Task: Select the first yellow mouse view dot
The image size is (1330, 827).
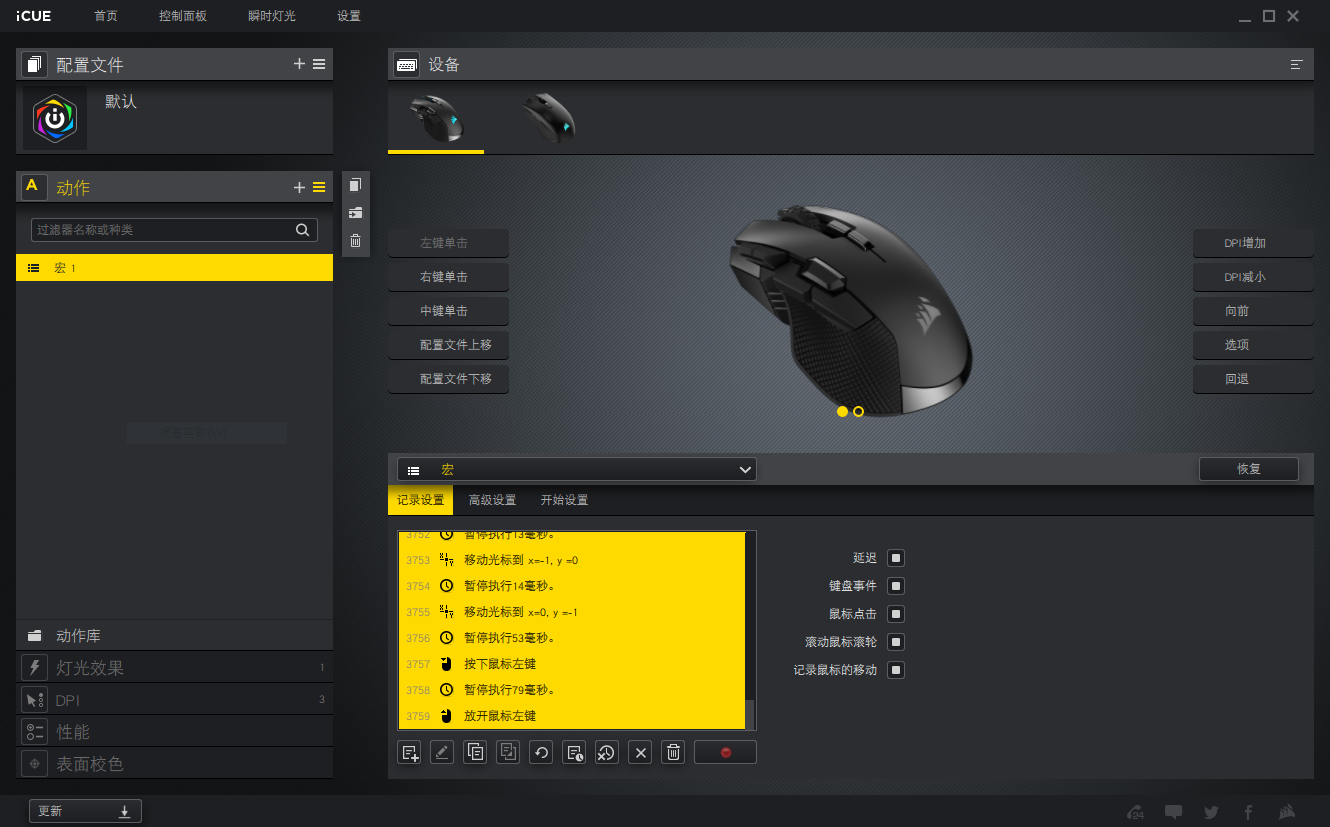Action: (842, 412)
